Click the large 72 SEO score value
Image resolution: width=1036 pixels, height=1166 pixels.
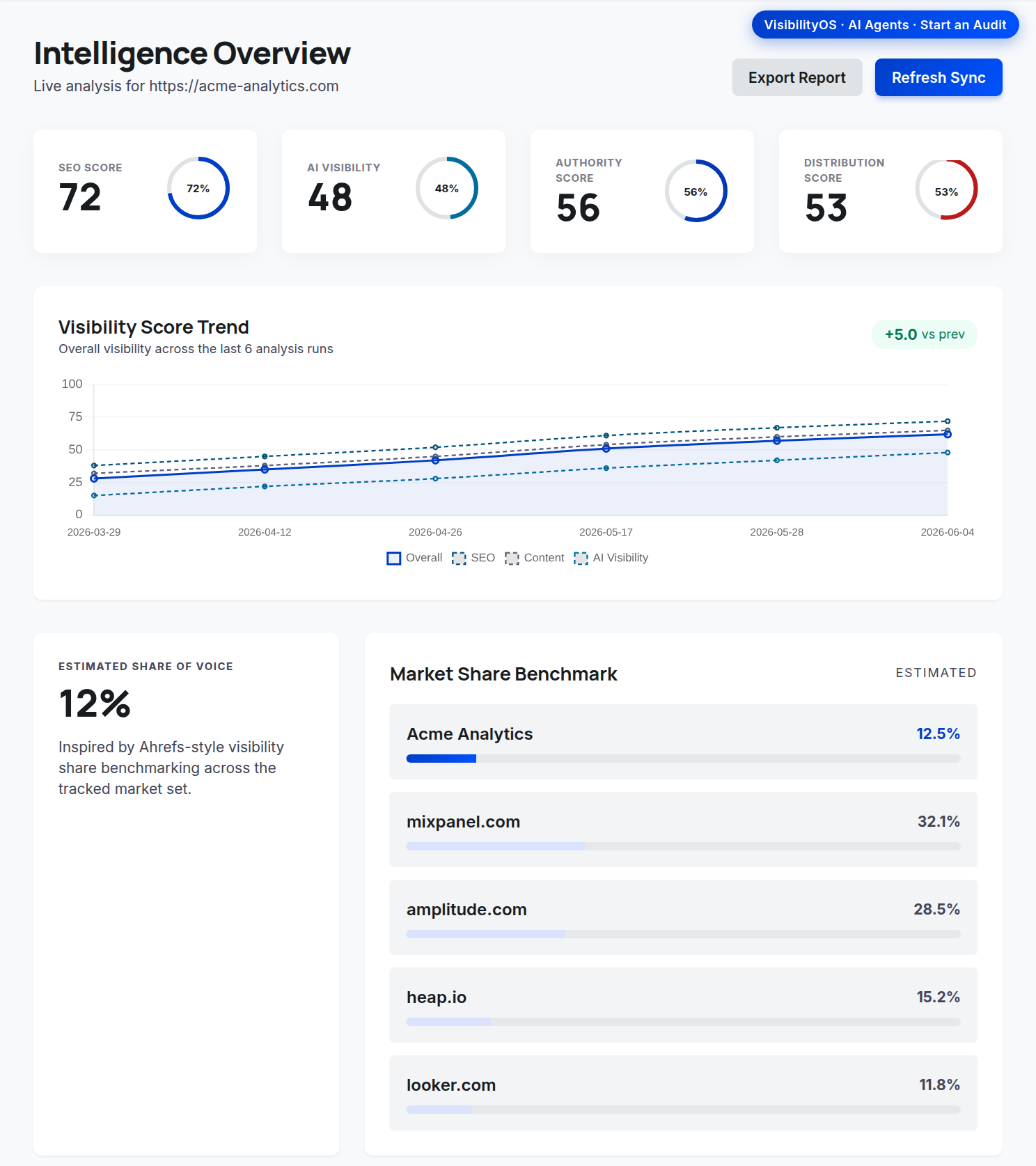[80, 197]
